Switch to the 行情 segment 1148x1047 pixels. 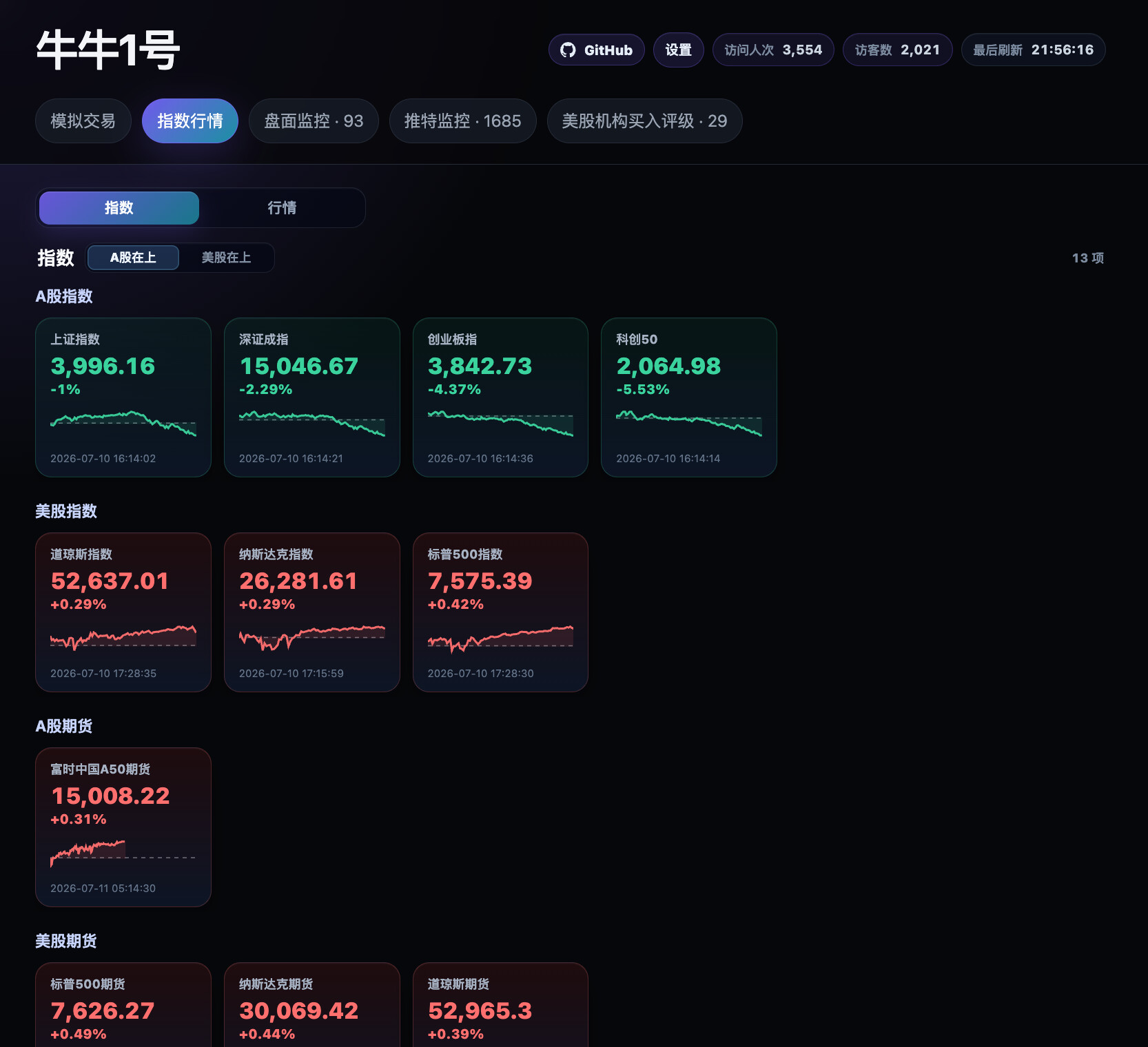[x=282, y=208]
